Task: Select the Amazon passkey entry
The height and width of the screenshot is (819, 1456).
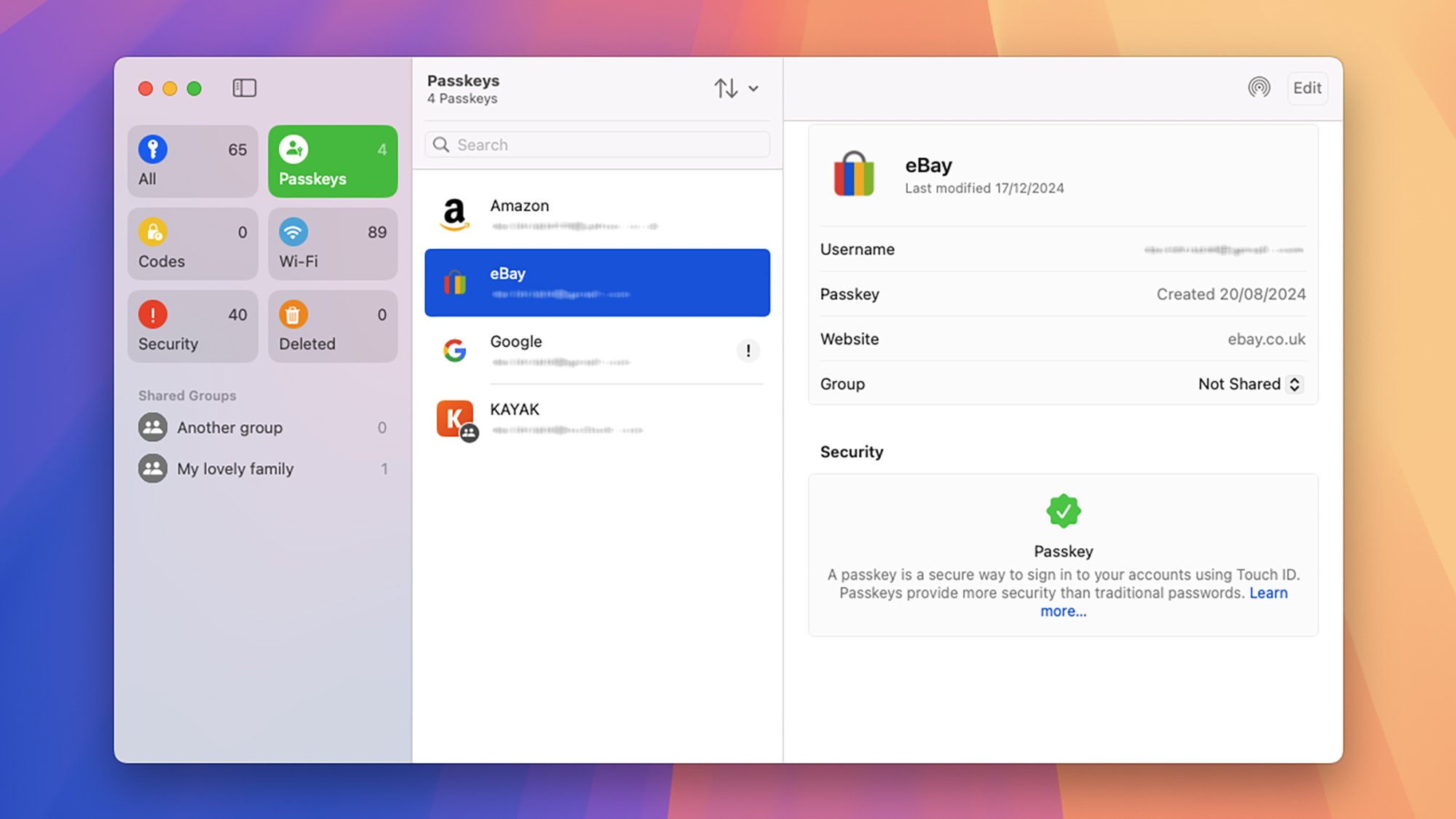Action: tap(597, 214)
